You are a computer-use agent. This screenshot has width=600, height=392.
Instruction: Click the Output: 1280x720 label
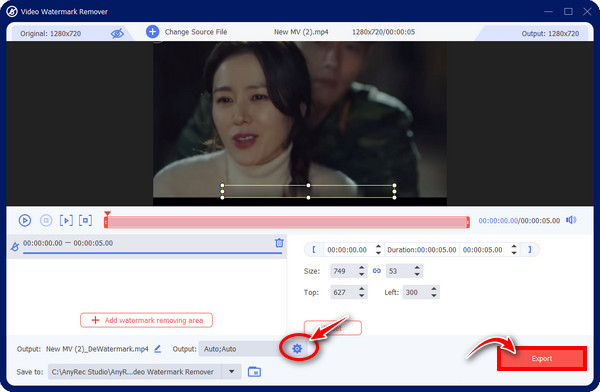click(x=550, y=33)
